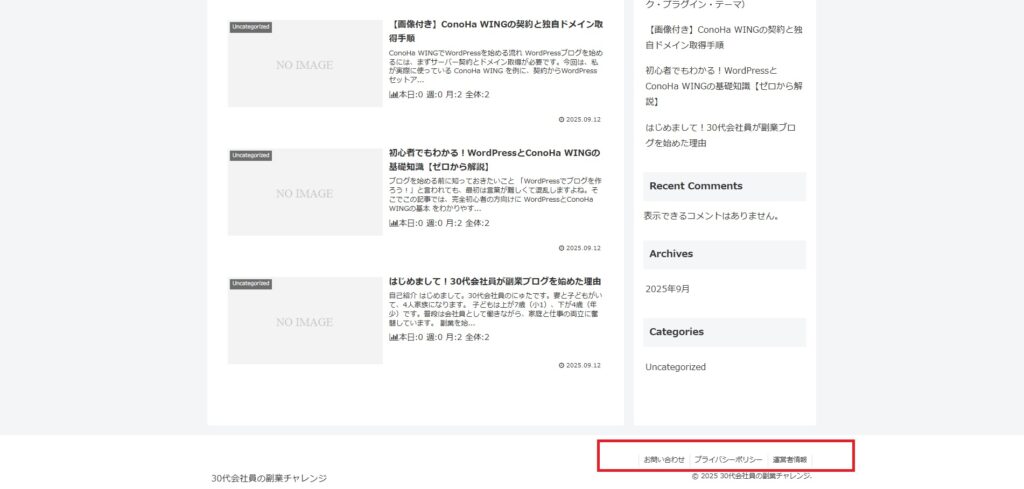Click the sidebar link はじめまして！30代会社員が副業ブログを始めた理由
The height and width of the screenshot is (489, 1024).
point(720,135)
